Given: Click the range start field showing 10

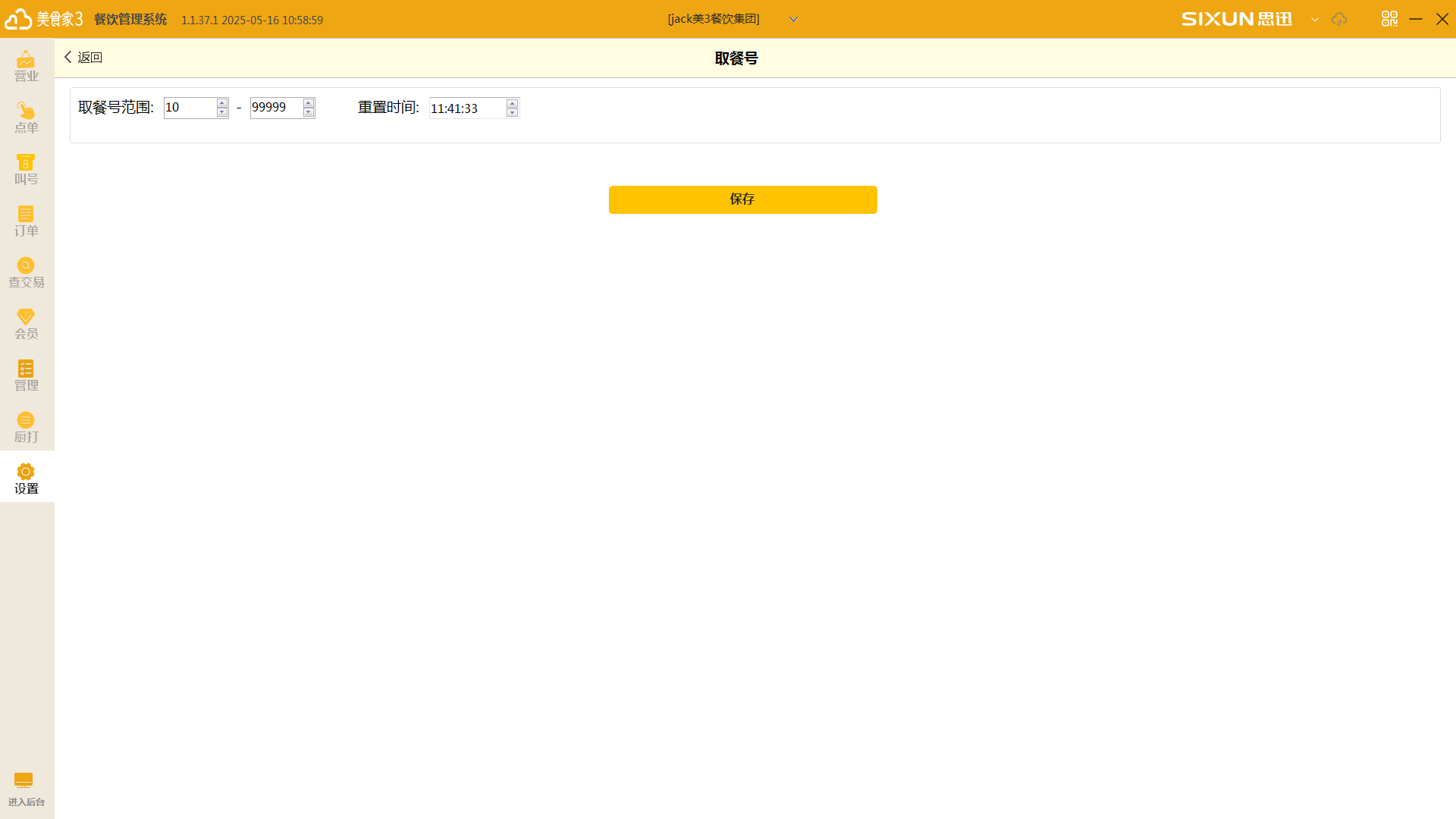Looking at the screenshot, I should [190, 108].
